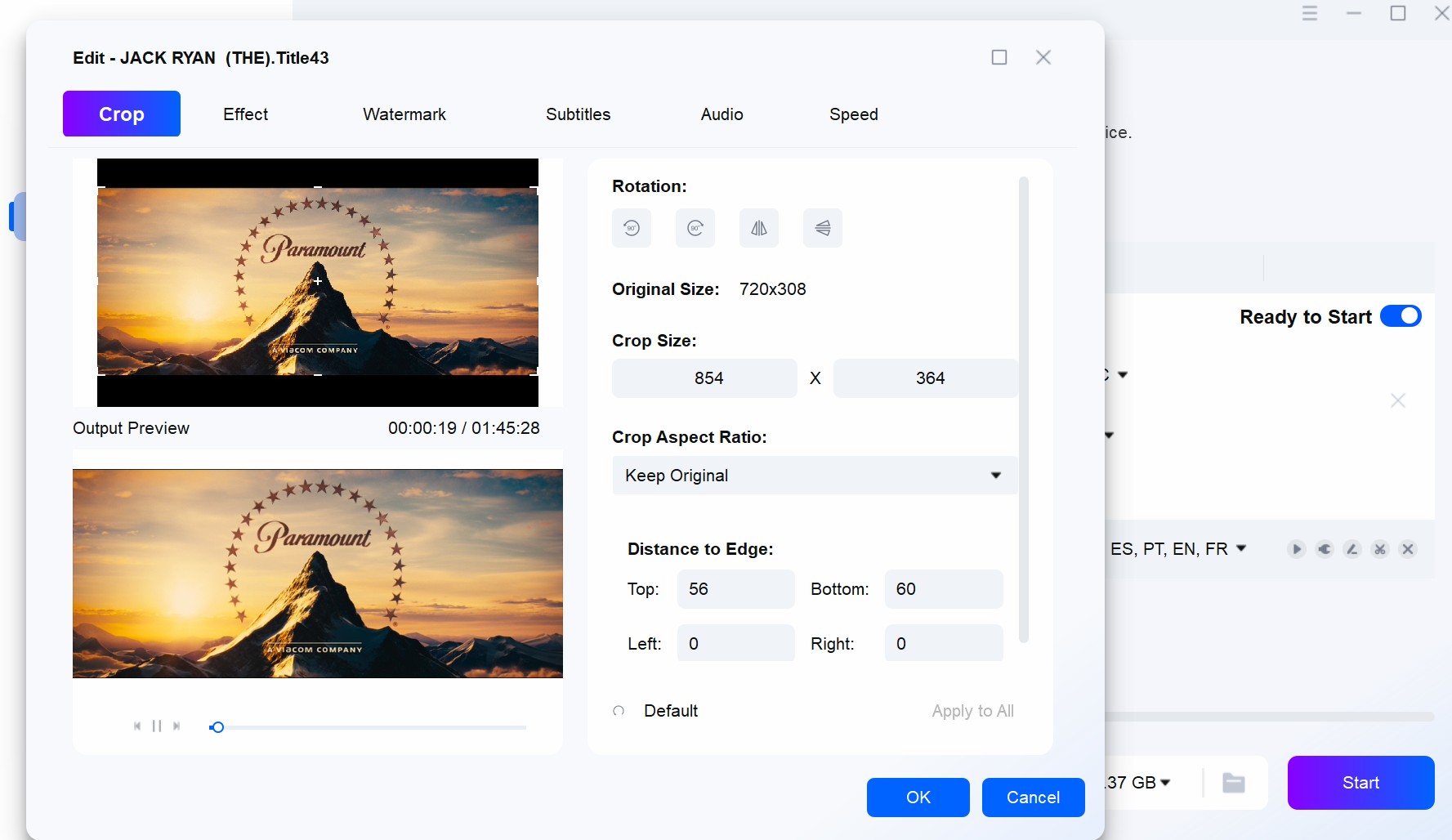Reset crop settings with Default
Screen dimensions: 1452x840
tap(671, 711)
